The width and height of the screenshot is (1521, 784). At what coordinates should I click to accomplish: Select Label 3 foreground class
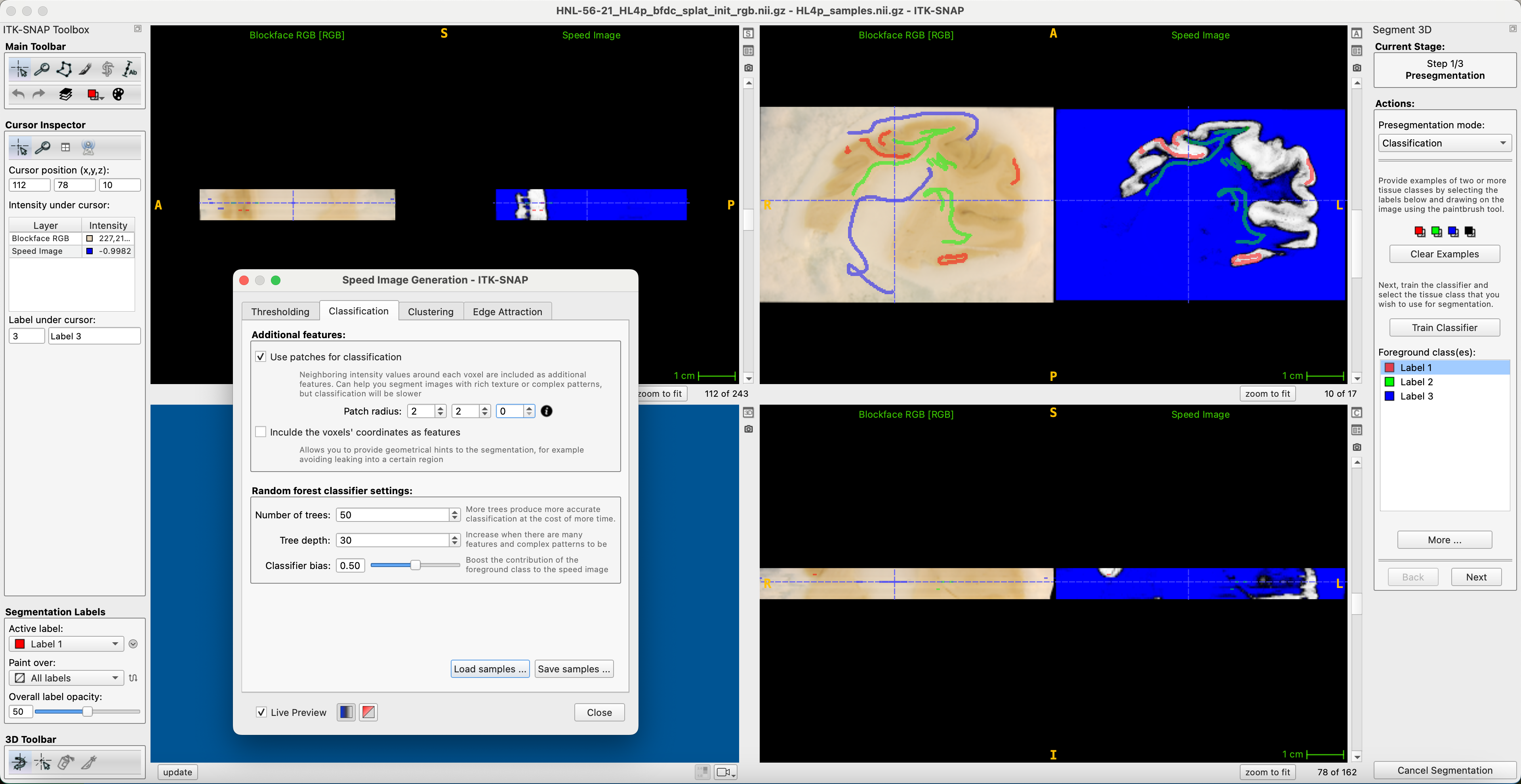click(1445, 396)
